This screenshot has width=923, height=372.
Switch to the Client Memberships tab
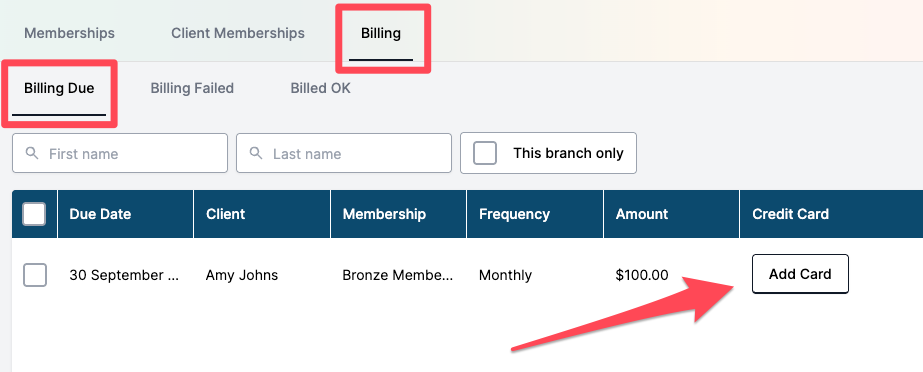[238, 33]
